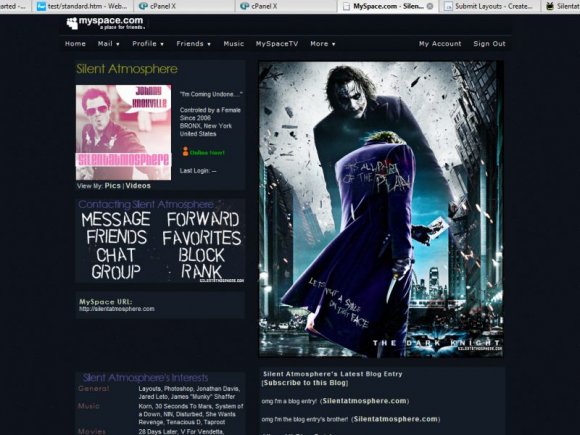
Task: Open MySpaceTV from navigation
Action: [x=277, y=44]
